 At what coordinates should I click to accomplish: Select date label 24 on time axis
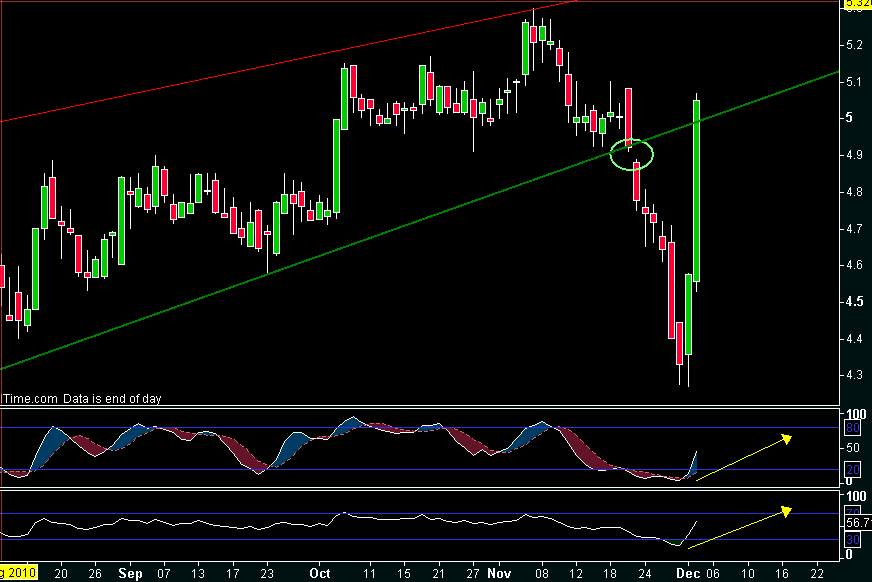pyautogui.click(x=645, y=573)
